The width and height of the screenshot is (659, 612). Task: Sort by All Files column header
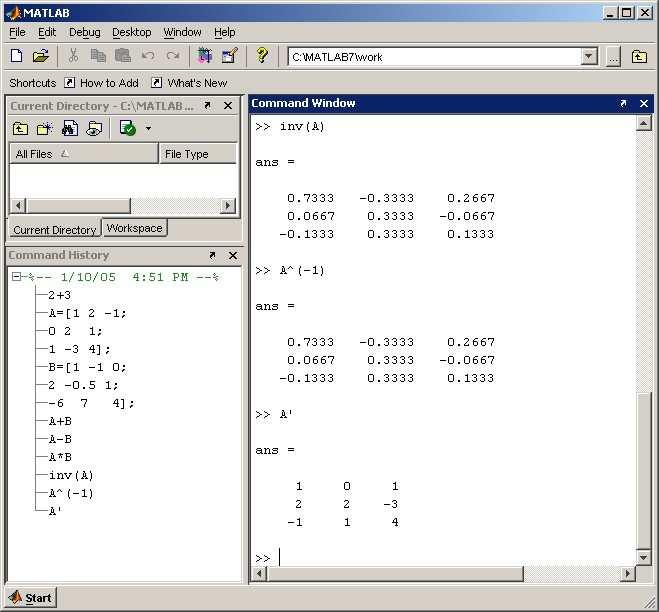[84, 154]
